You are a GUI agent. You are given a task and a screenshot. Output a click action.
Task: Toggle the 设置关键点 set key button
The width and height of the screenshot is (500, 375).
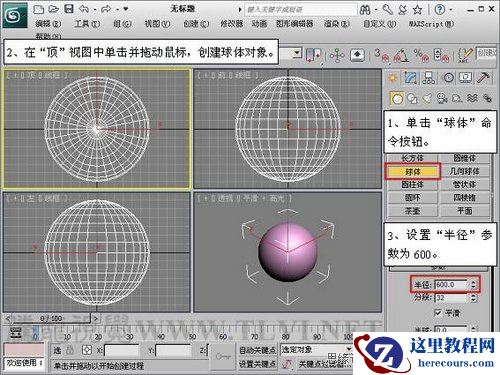[258, 364]
